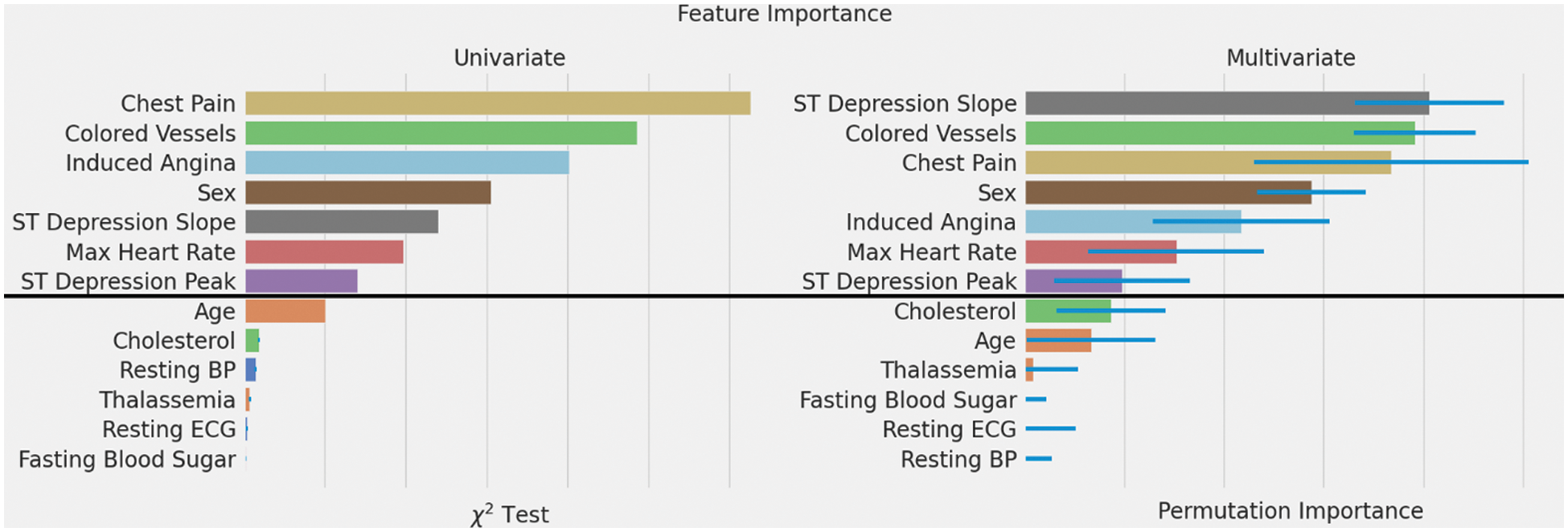Click the "Resting BP" label in Multivariate chart
The width and height of the screenshot is (1568, 532).
click(958, 460)
